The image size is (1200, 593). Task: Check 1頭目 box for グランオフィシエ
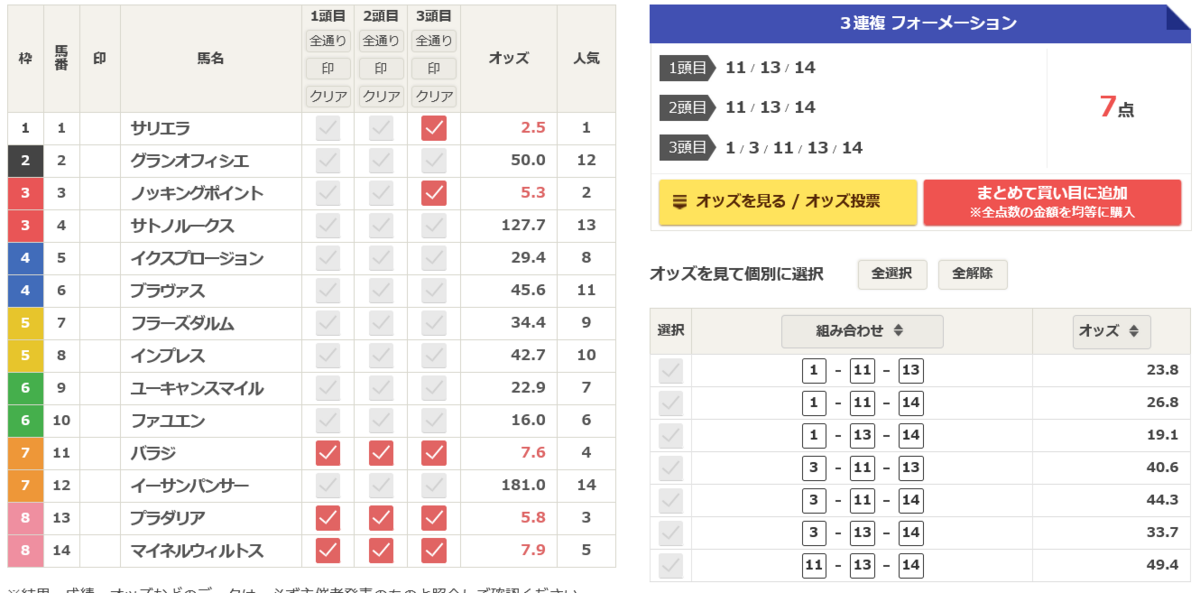pos(328,160)
